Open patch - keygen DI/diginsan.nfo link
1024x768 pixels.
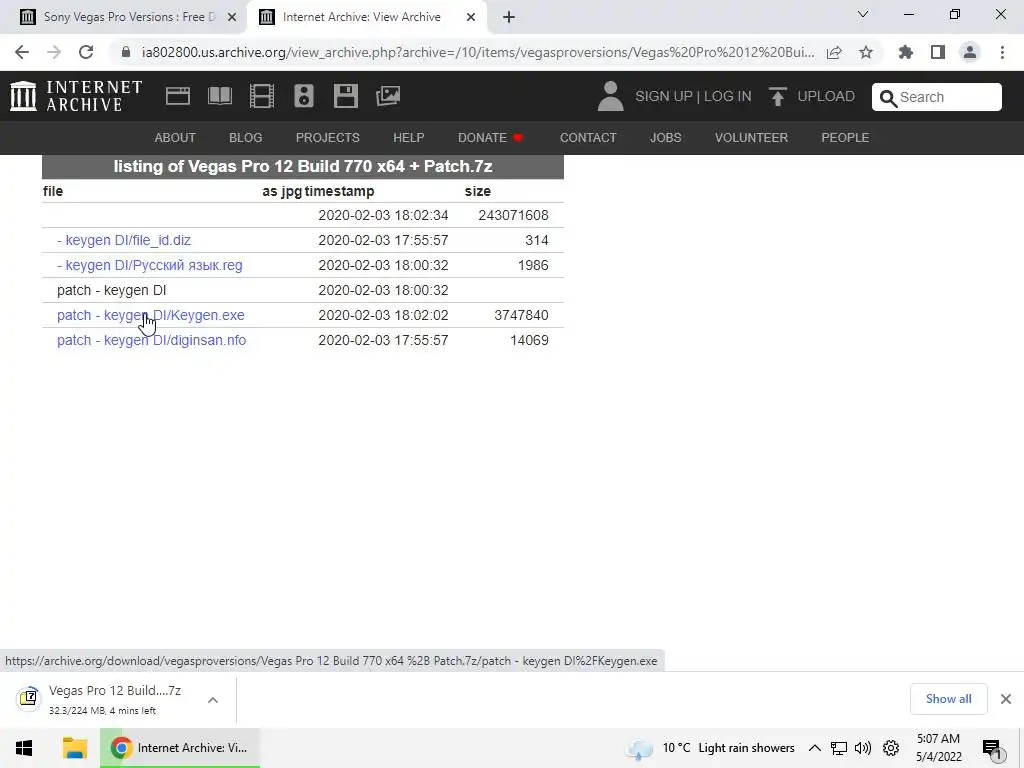click(152, 340)
